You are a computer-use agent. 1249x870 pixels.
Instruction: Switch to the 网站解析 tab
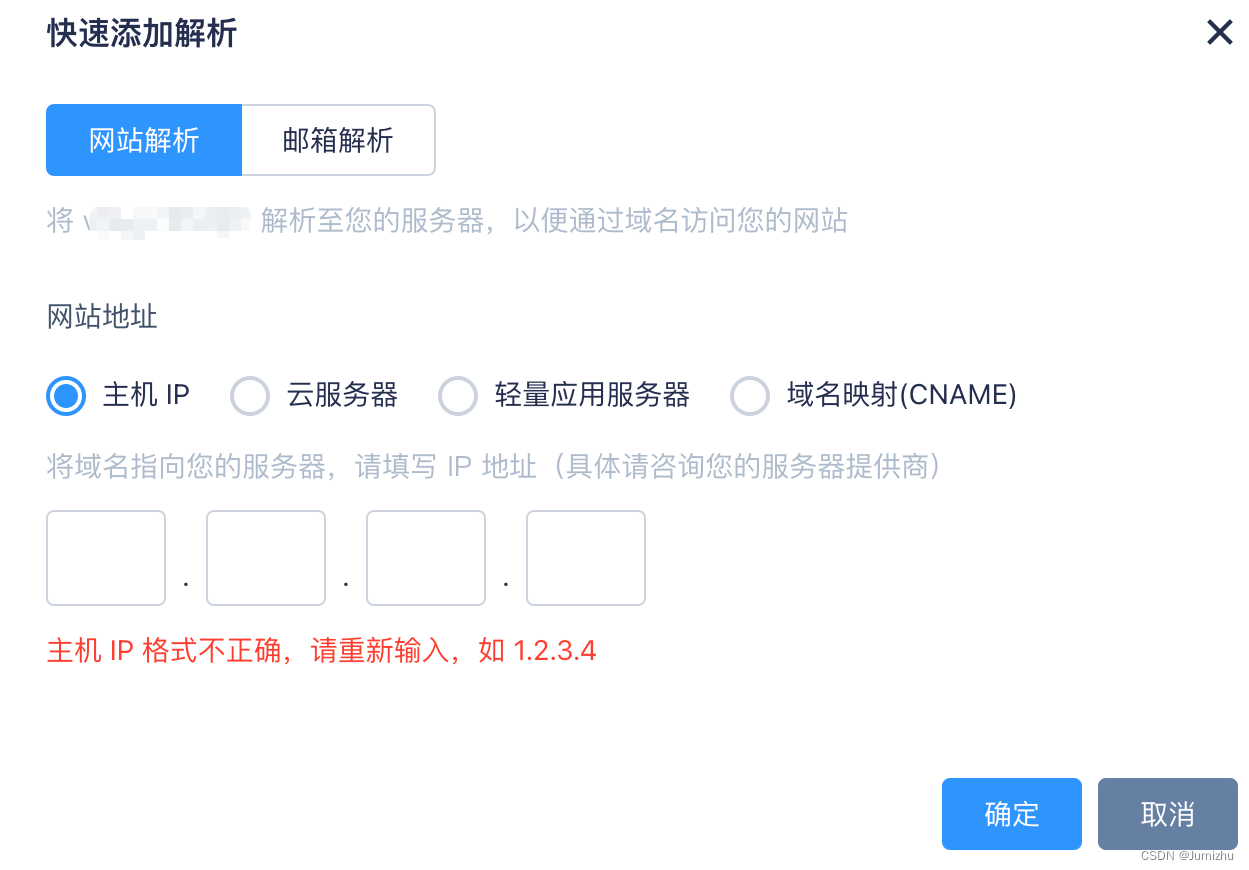143,139
